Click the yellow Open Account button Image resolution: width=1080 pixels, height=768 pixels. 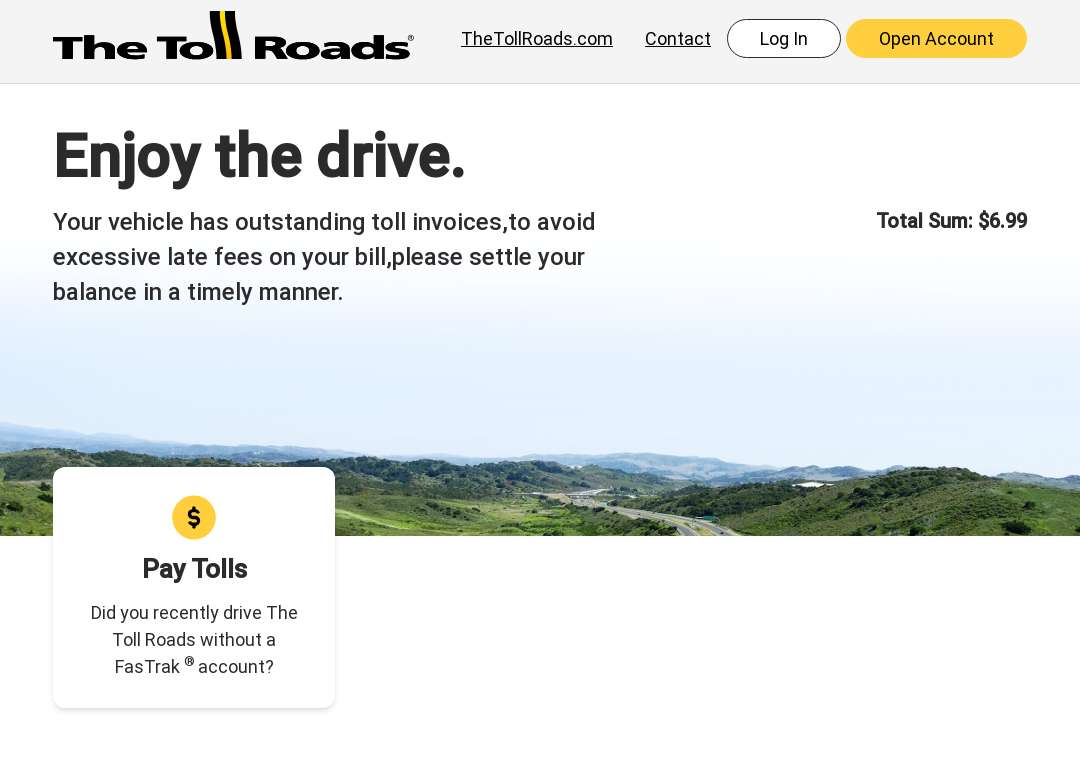(x=936, y=39)
